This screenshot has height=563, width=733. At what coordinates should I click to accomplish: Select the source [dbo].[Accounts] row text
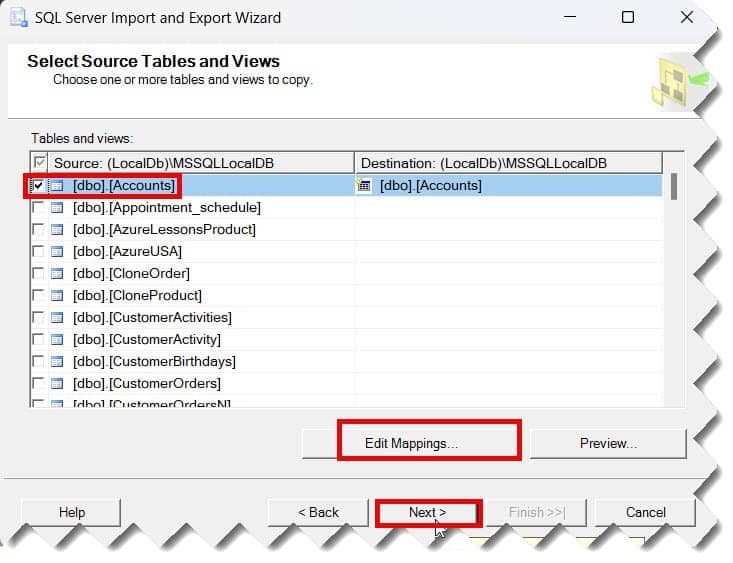click(124, 186)
